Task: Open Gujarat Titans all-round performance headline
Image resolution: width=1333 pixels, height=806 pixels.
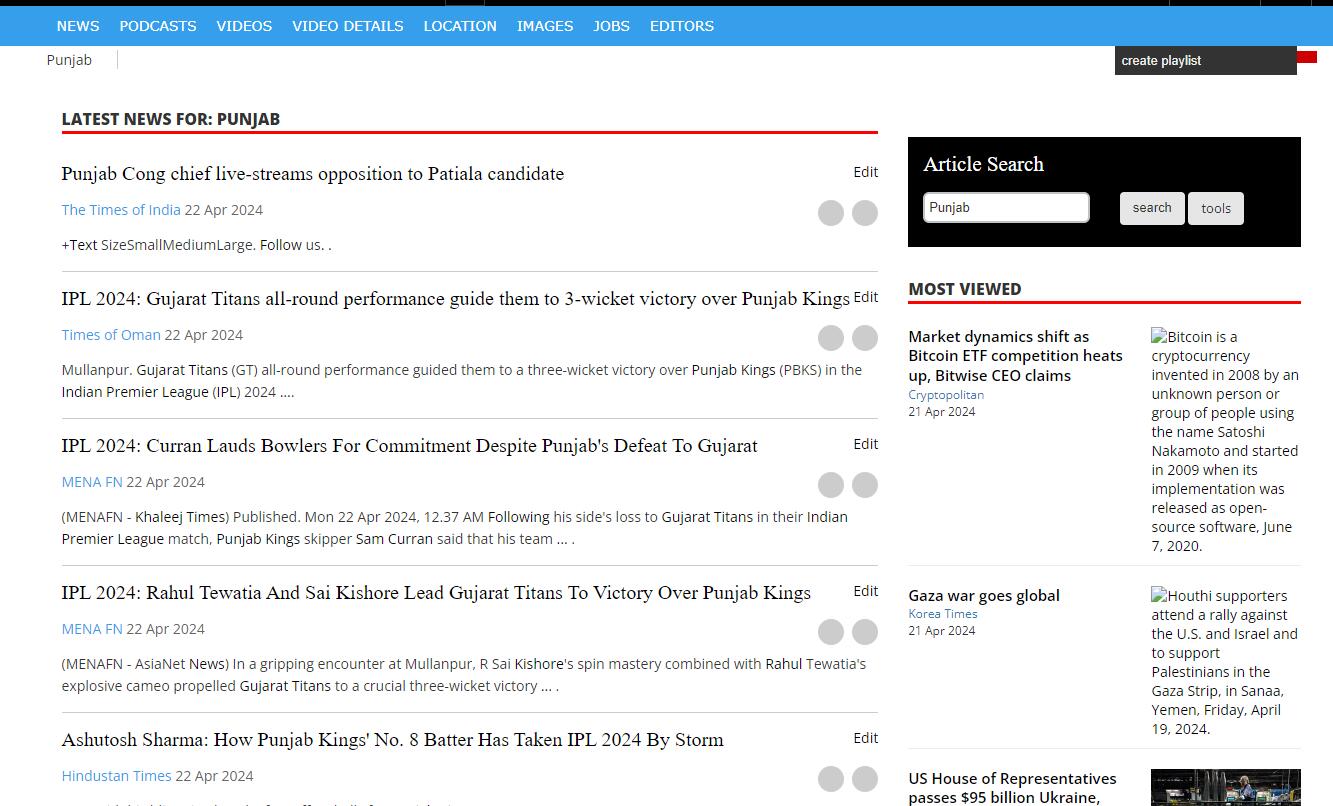Action: 455,299
